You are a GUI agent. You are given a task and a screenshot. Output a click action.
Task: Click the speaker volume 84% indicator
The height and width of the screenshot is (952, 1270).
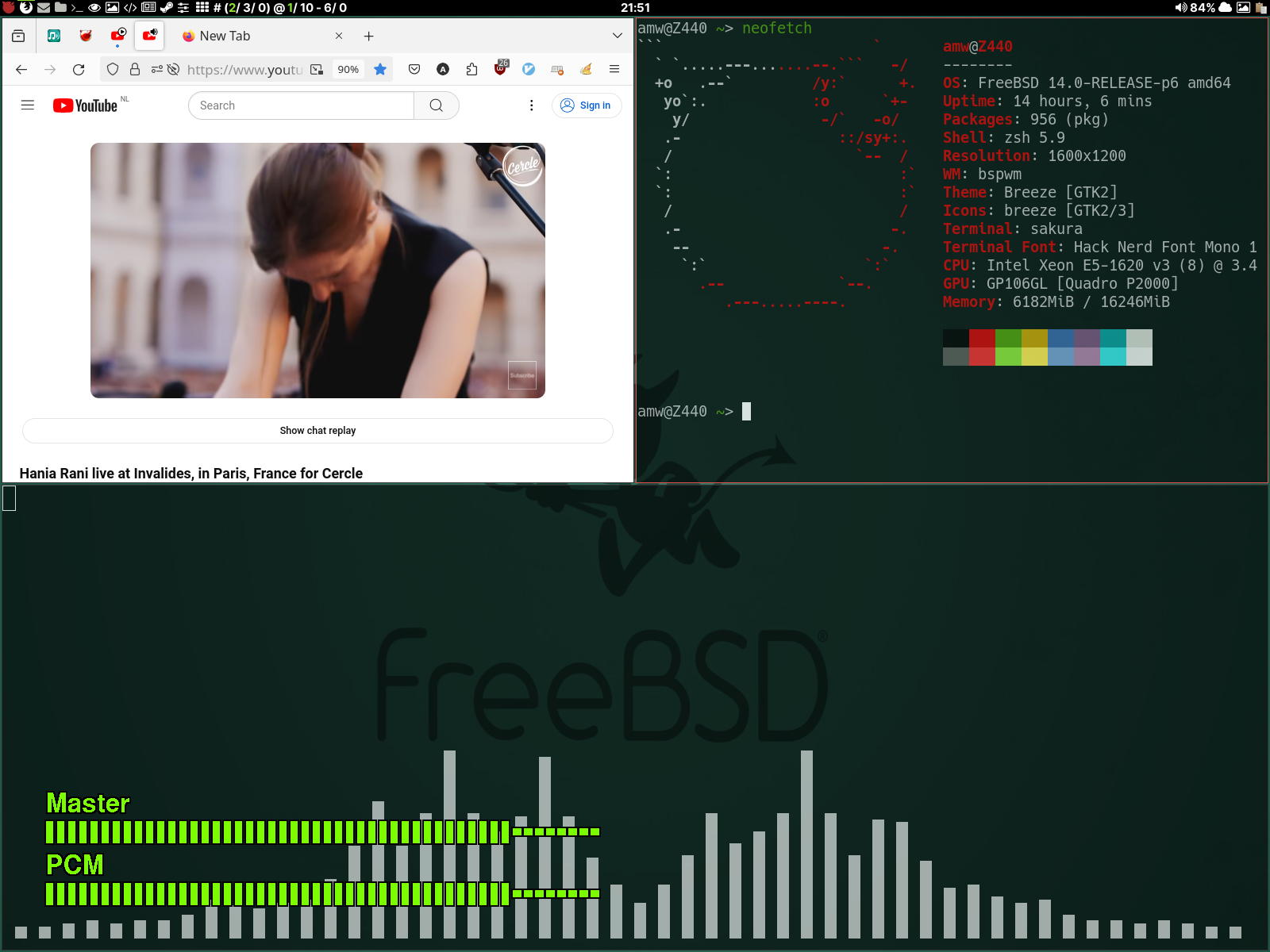coord(1195,8)
